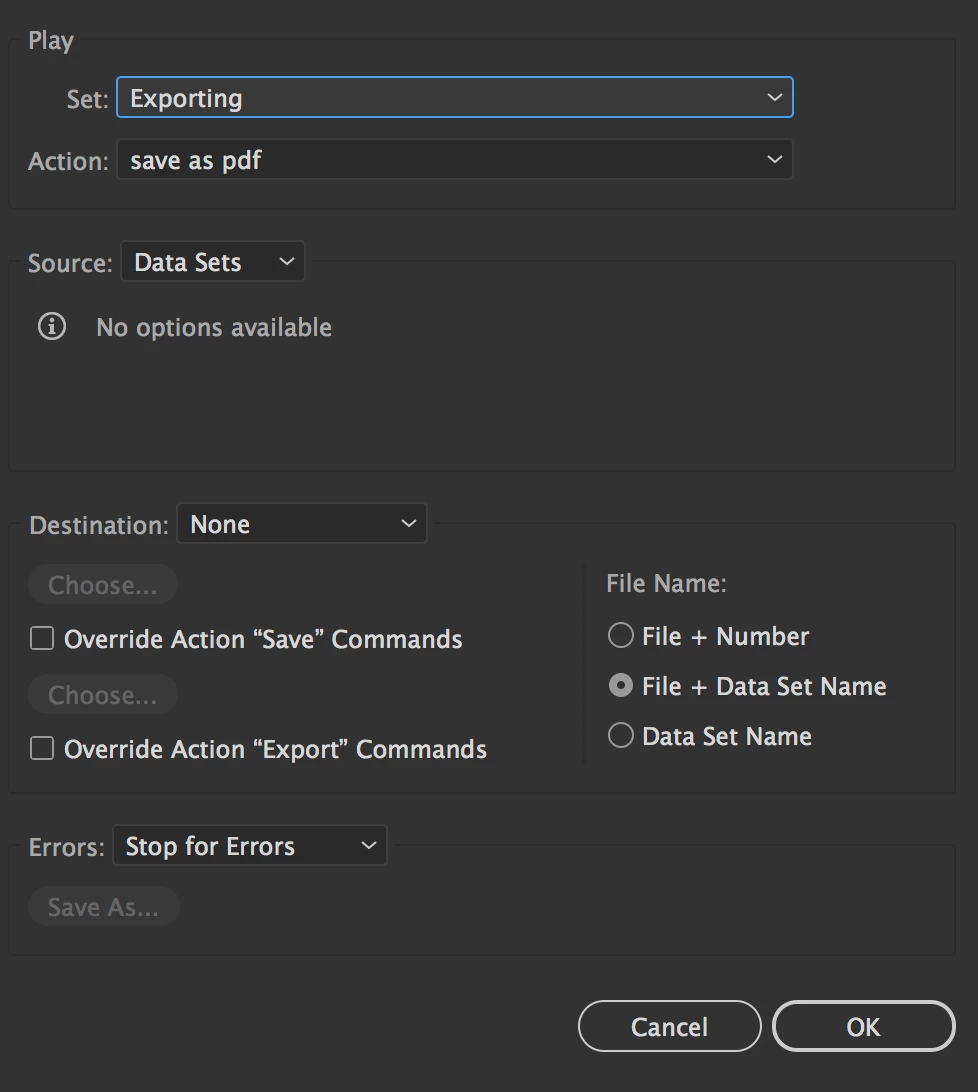Select the File + Number radio option

click(621, 636)
